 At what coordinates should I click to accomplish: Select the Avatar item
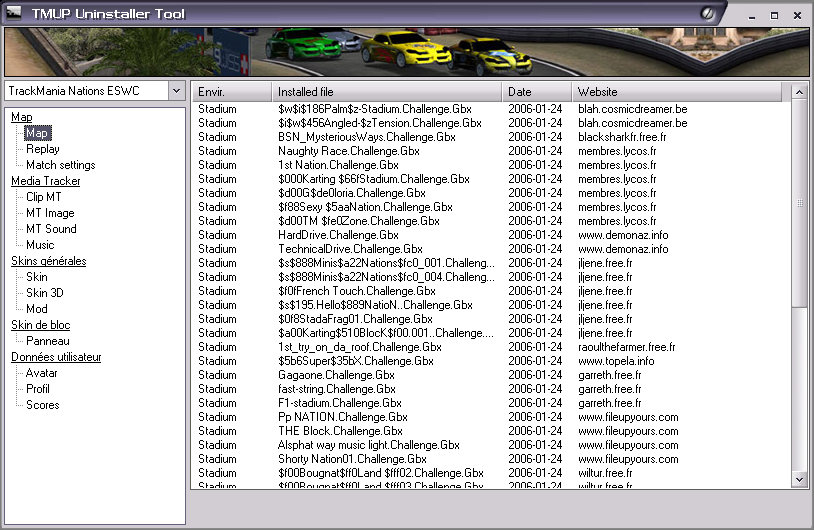(x=42, y=373)
